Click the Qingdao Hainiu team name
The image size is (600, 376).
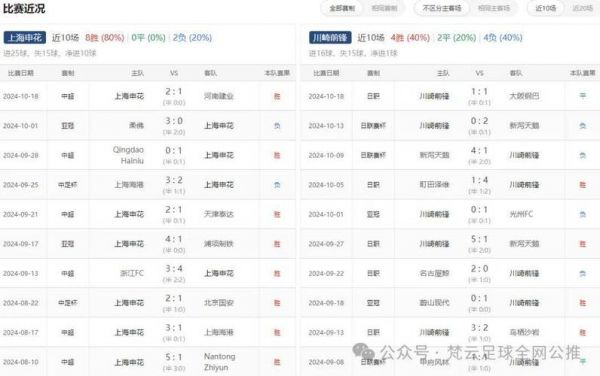click(x=128, y=155)
